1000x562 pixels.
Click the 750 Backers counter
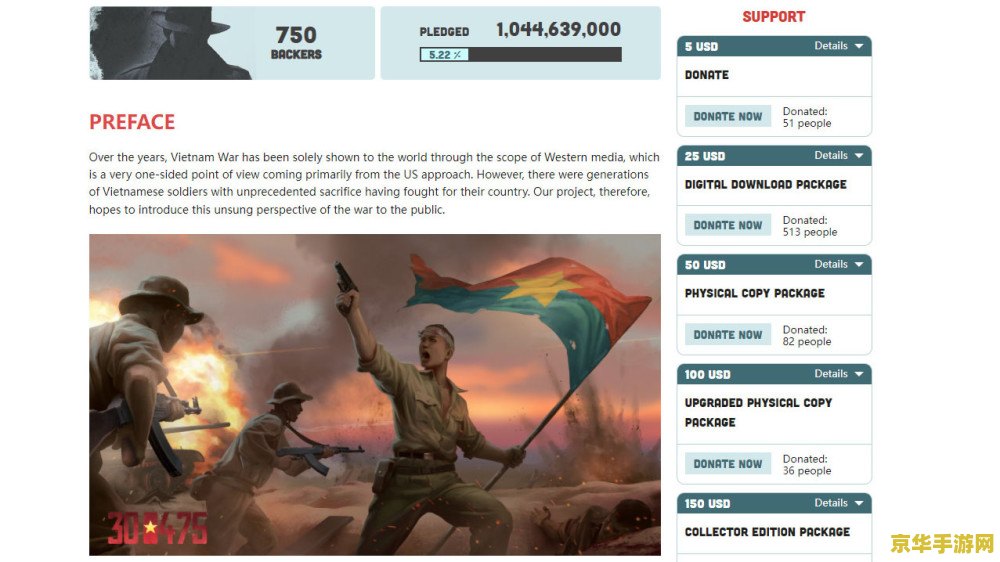coord(296,43)
